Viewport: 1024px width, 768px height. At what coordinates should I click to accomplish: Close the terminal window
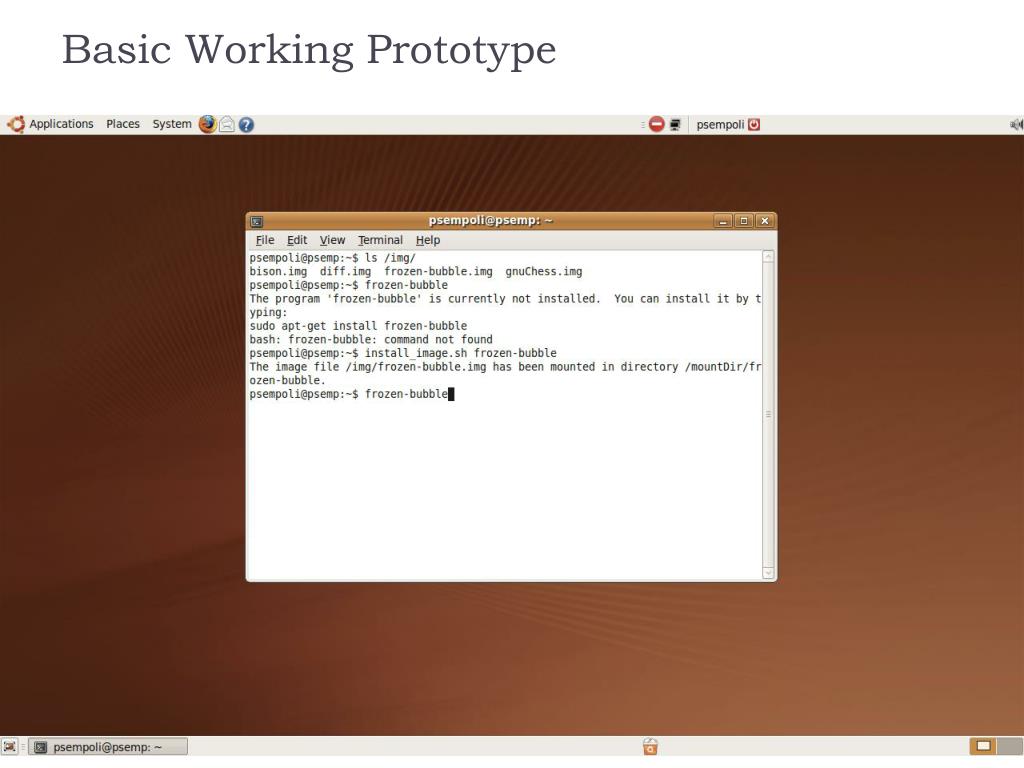[765, 221]
